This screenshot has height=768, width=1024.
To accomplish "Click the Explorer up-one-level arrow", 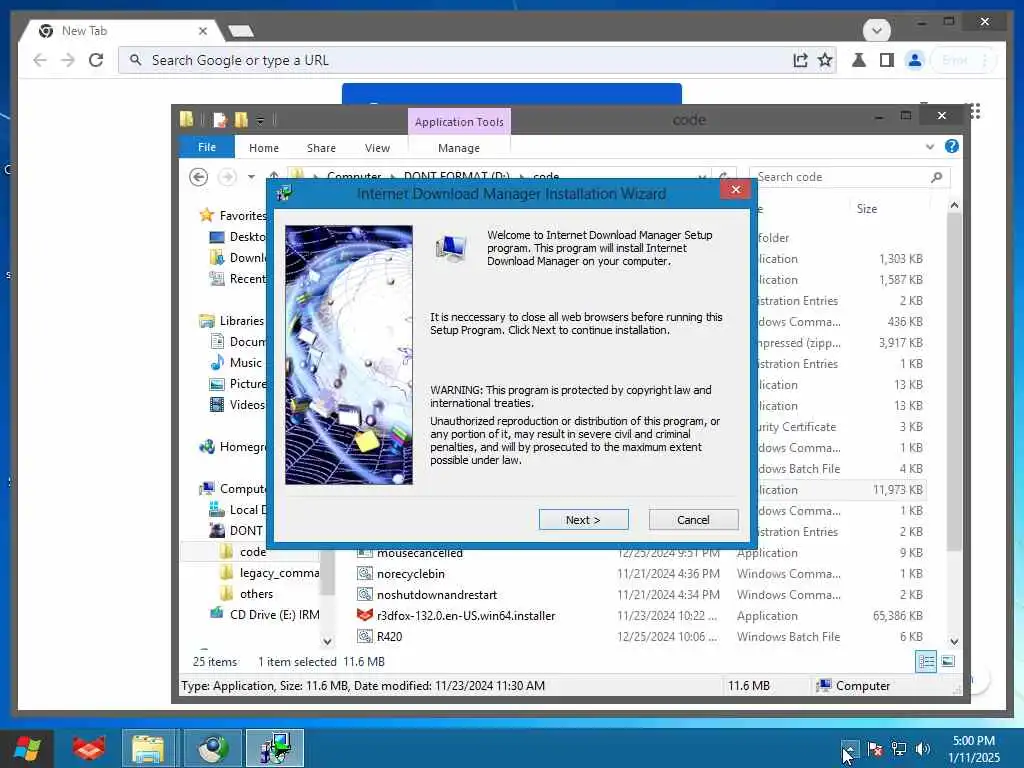I will [274, 175].
